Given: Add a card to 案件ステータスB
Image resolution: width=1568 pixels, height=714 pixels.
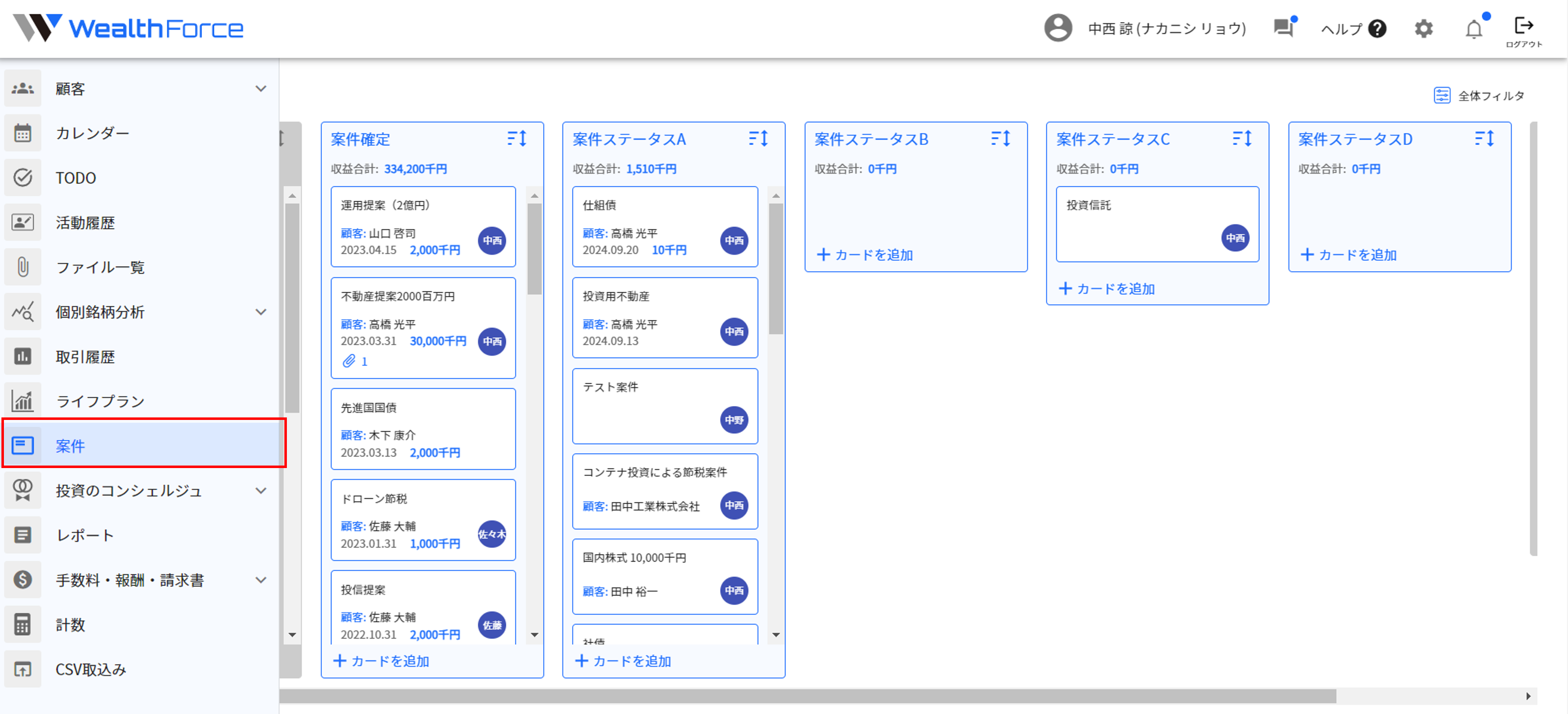Looking at the screenshot, I should point(864,255).
